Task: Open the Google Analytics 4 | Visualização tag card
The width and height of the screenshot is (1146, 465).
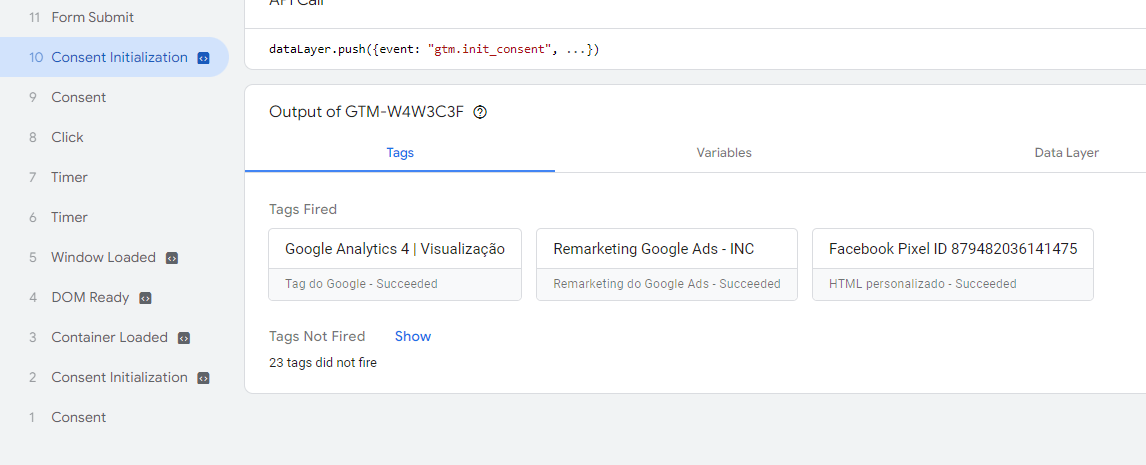Action: pyautogui.click(x=395, y=264)
